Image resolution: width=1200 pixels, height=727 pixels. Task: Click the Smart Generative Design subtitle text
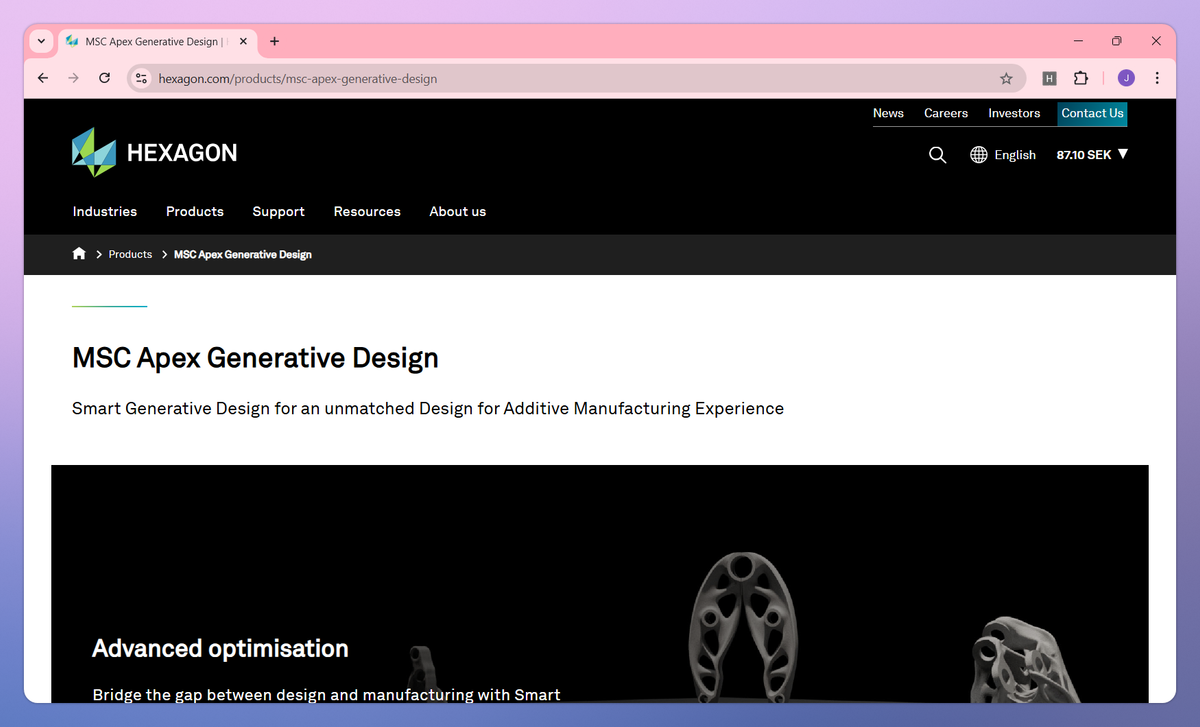click(x=428, y=408)
